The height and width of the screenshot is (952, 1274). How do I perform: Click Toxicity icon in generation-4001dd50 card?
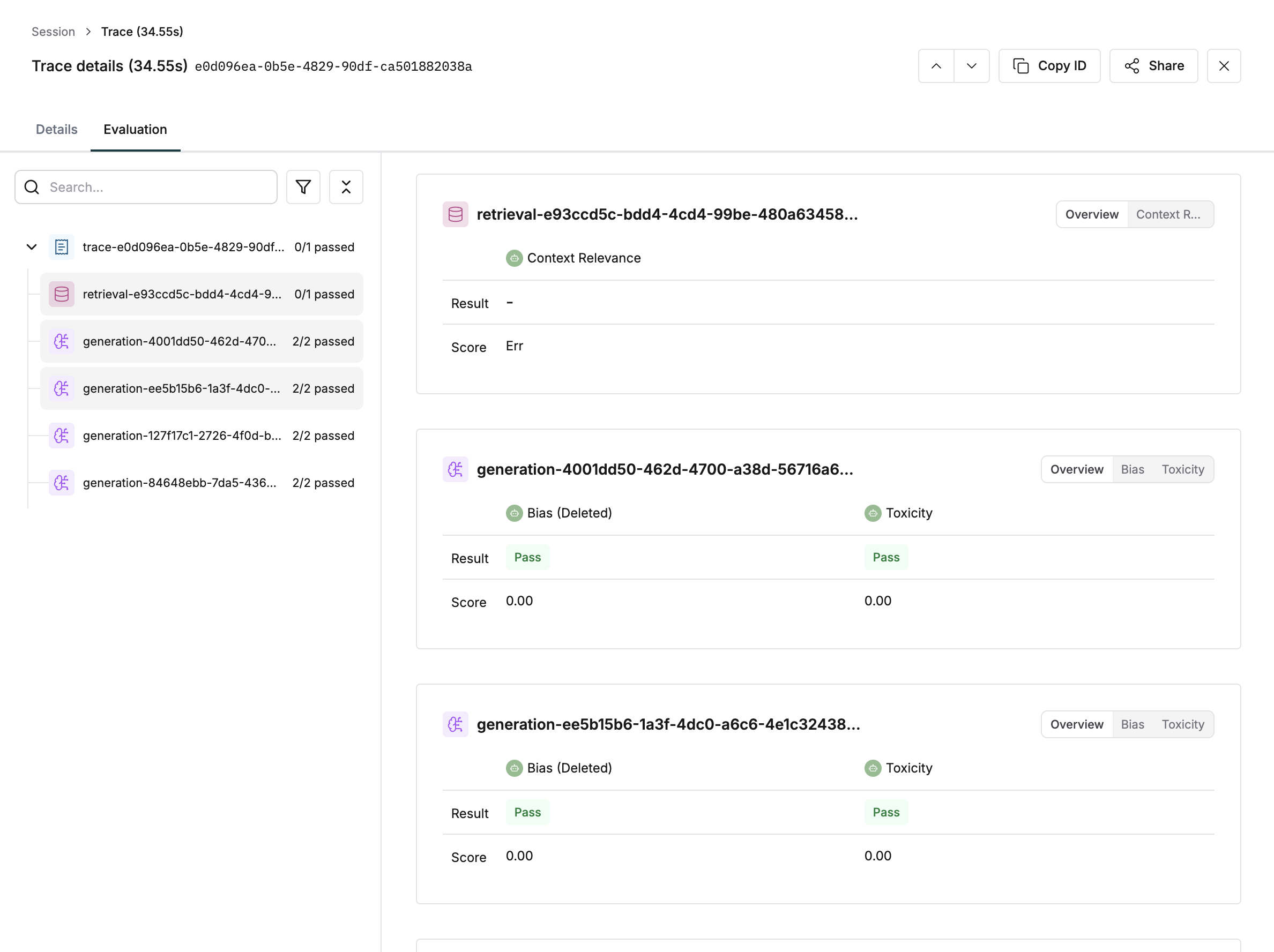[x=873, y=513]
